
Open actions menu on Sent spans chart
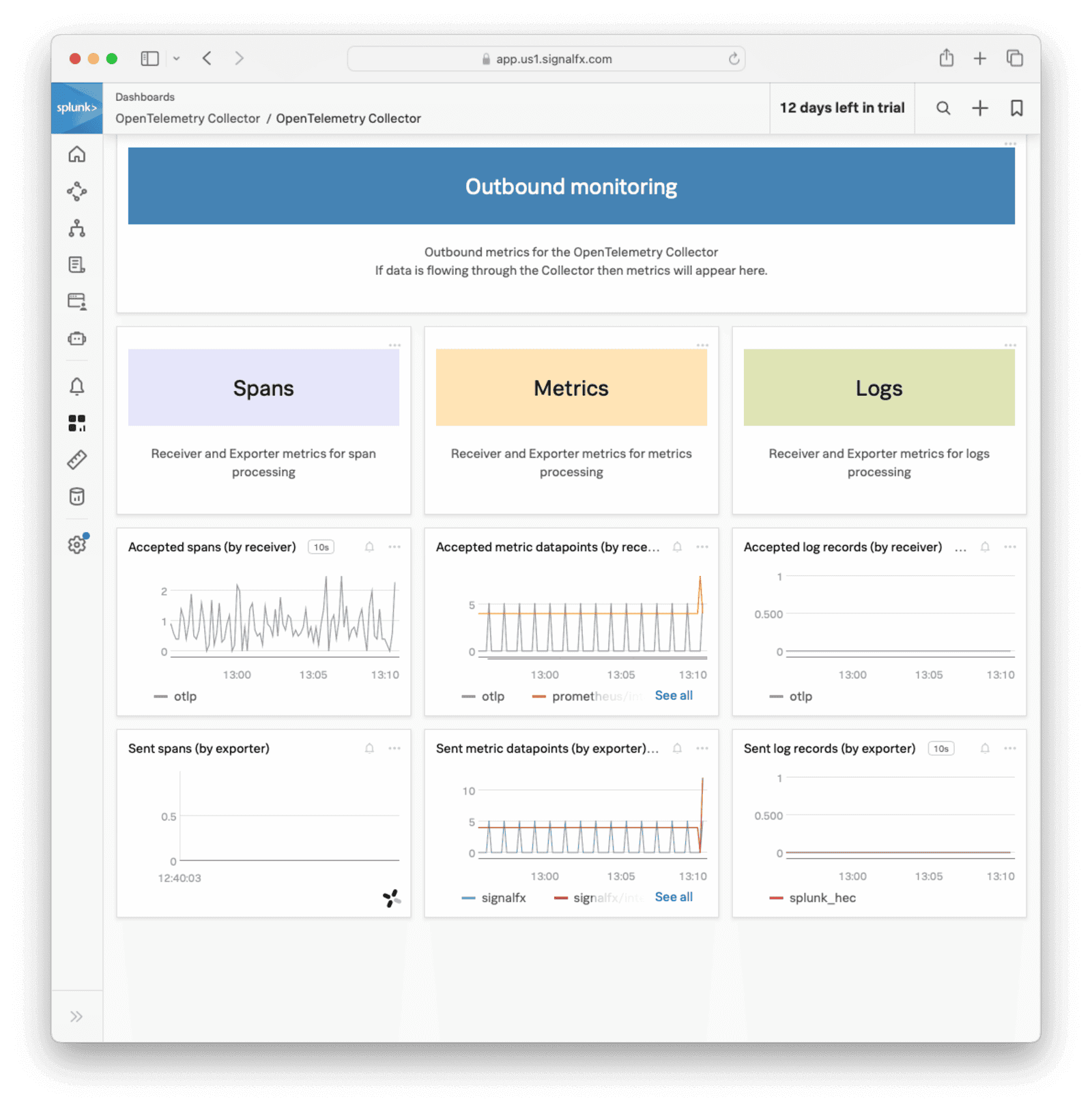pos(394,748)
